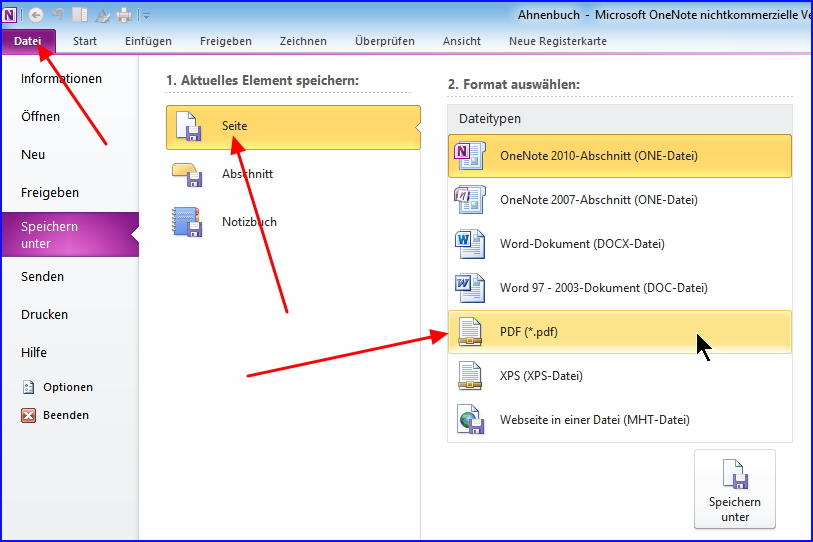813x542 pixels.
Task: Click the Beenden menu entry text
Action: click(66, 415)
